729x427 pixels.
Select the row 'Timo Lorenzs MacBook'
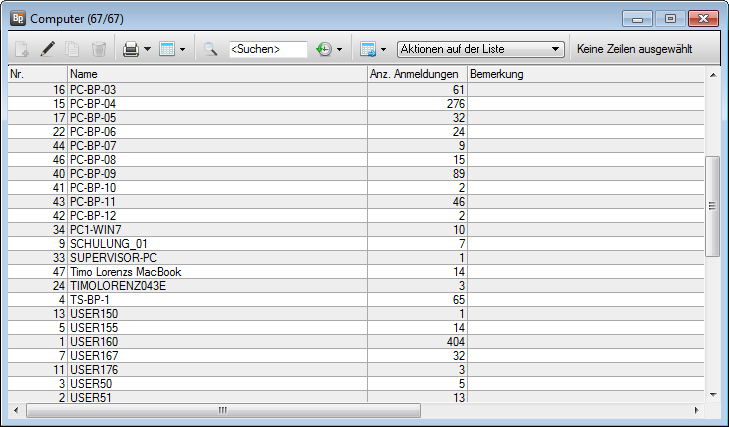tap(126, 272)
